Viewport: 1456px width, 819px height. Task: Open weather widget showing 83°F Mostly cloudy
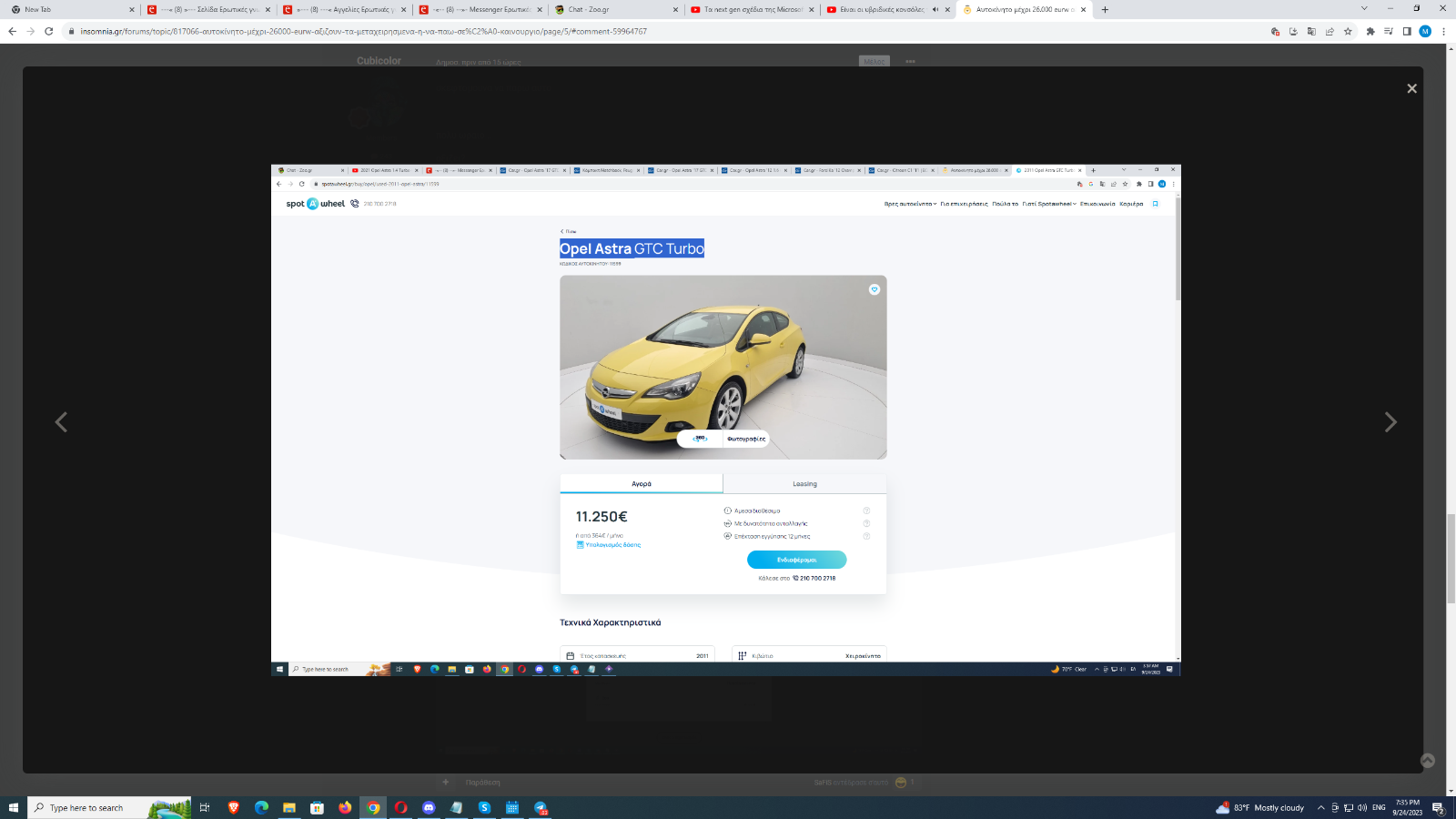[x=1260, y=807]
